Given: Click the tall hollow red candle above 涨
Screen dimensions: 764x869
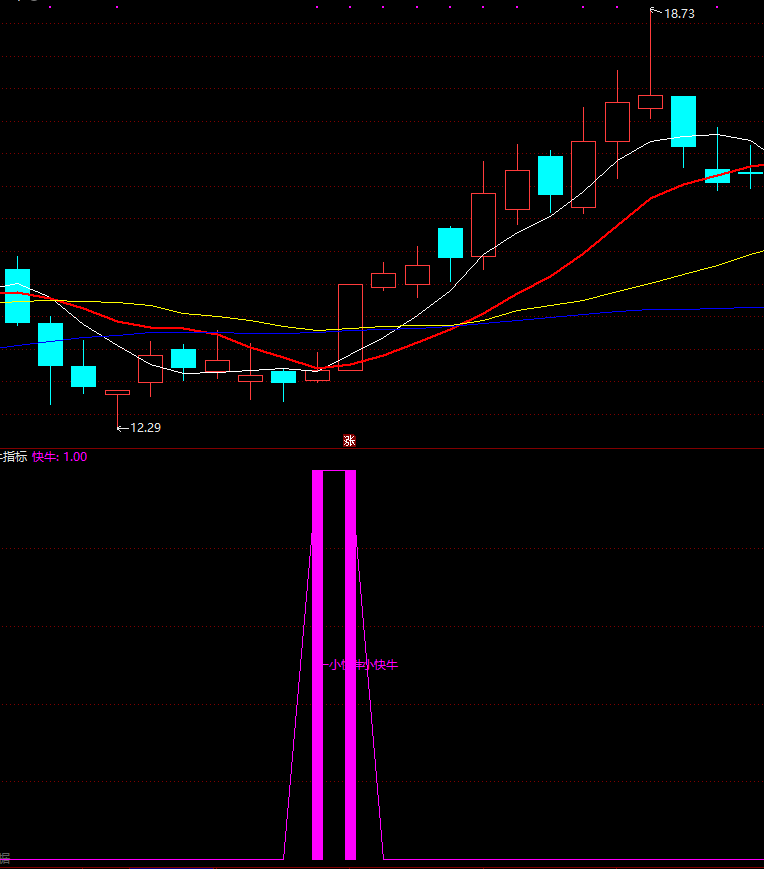Looking at the screenshot, I should 350,327.
